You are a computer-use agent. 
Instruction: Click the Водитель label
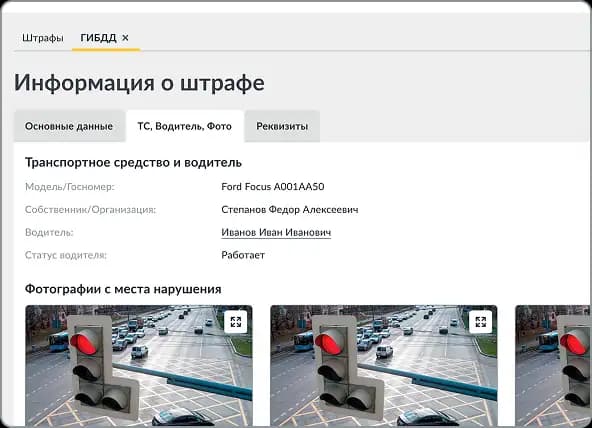49,232
